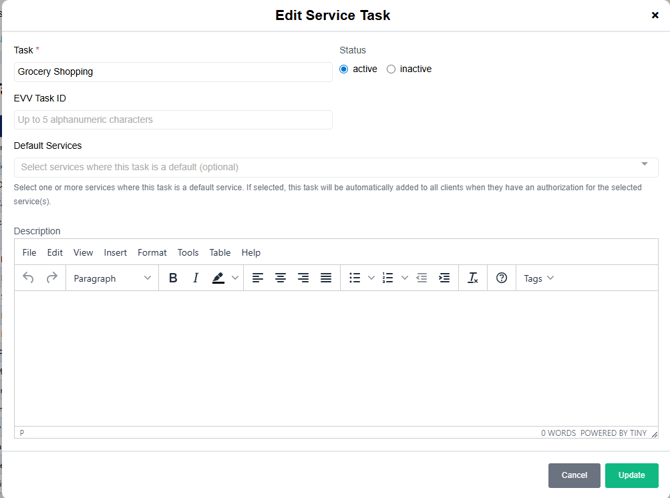Align text to center
Viewport: 670px width, 498px height.
[280, 278]
